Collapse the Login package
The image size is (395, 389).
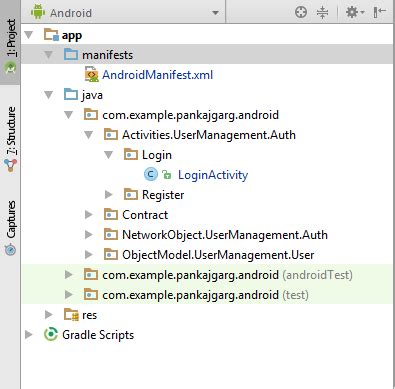(x=109, y=155)
